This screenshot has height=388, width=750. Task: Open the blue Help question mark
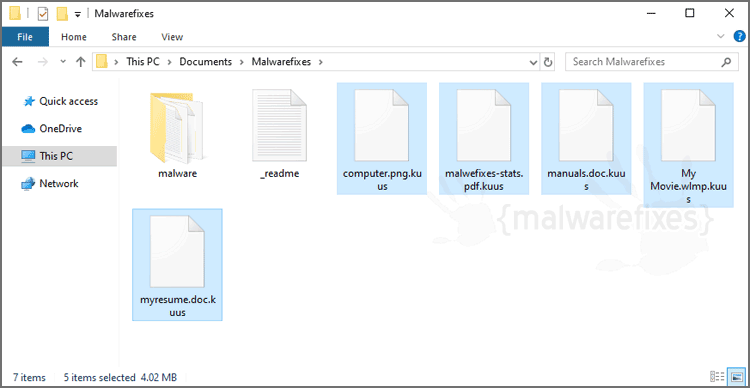(x=739, y=36)
